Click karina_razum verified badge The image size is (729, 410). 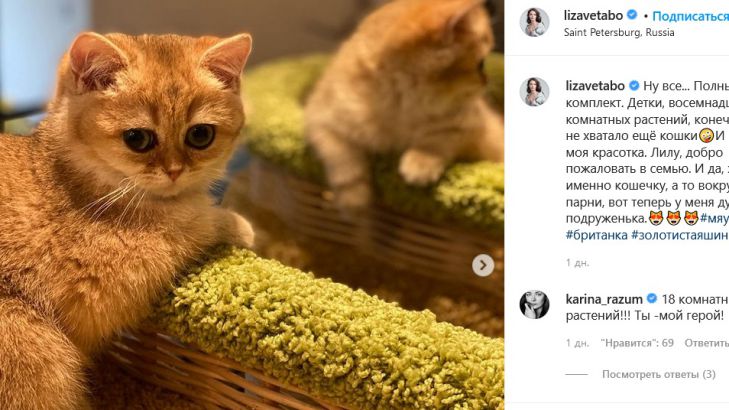tap(651, 298)
